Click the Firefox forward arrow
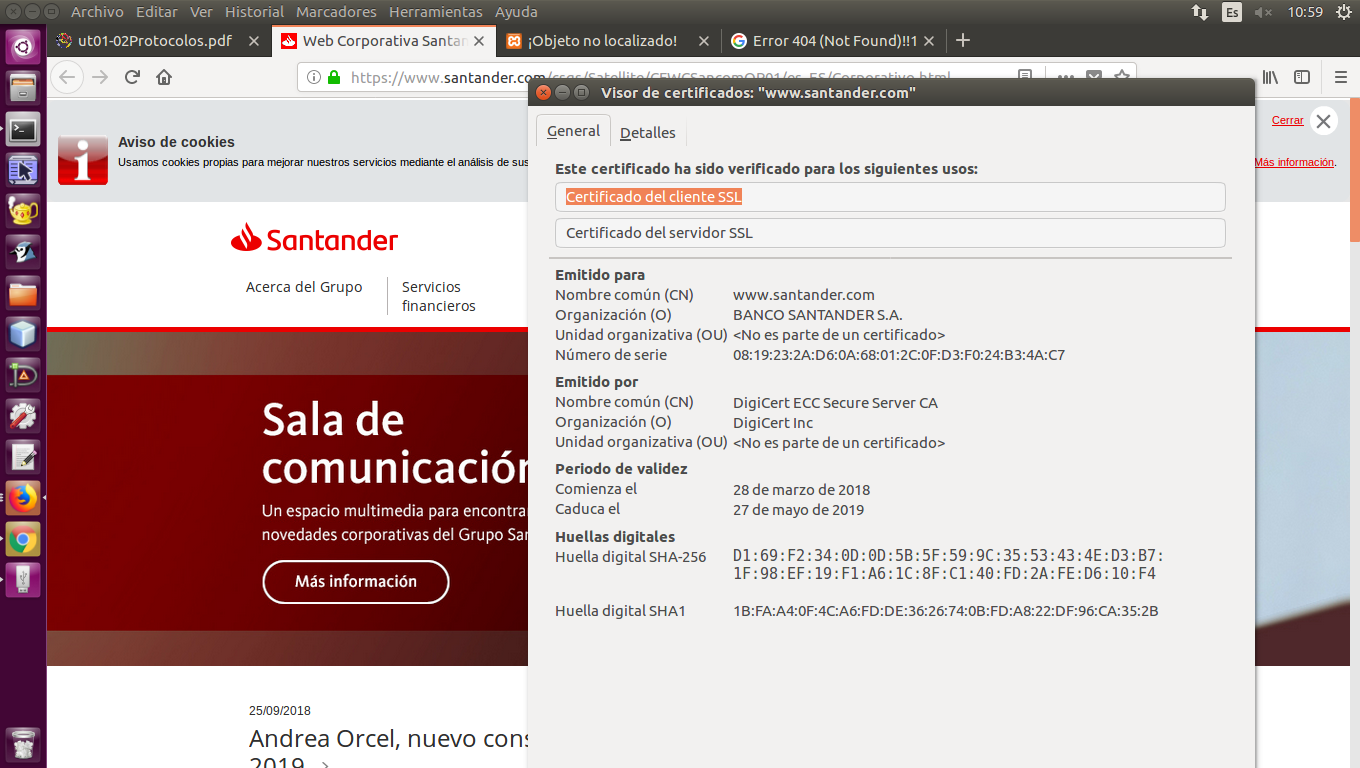Viewport: 1360px width, 768px height. [100, 77]
